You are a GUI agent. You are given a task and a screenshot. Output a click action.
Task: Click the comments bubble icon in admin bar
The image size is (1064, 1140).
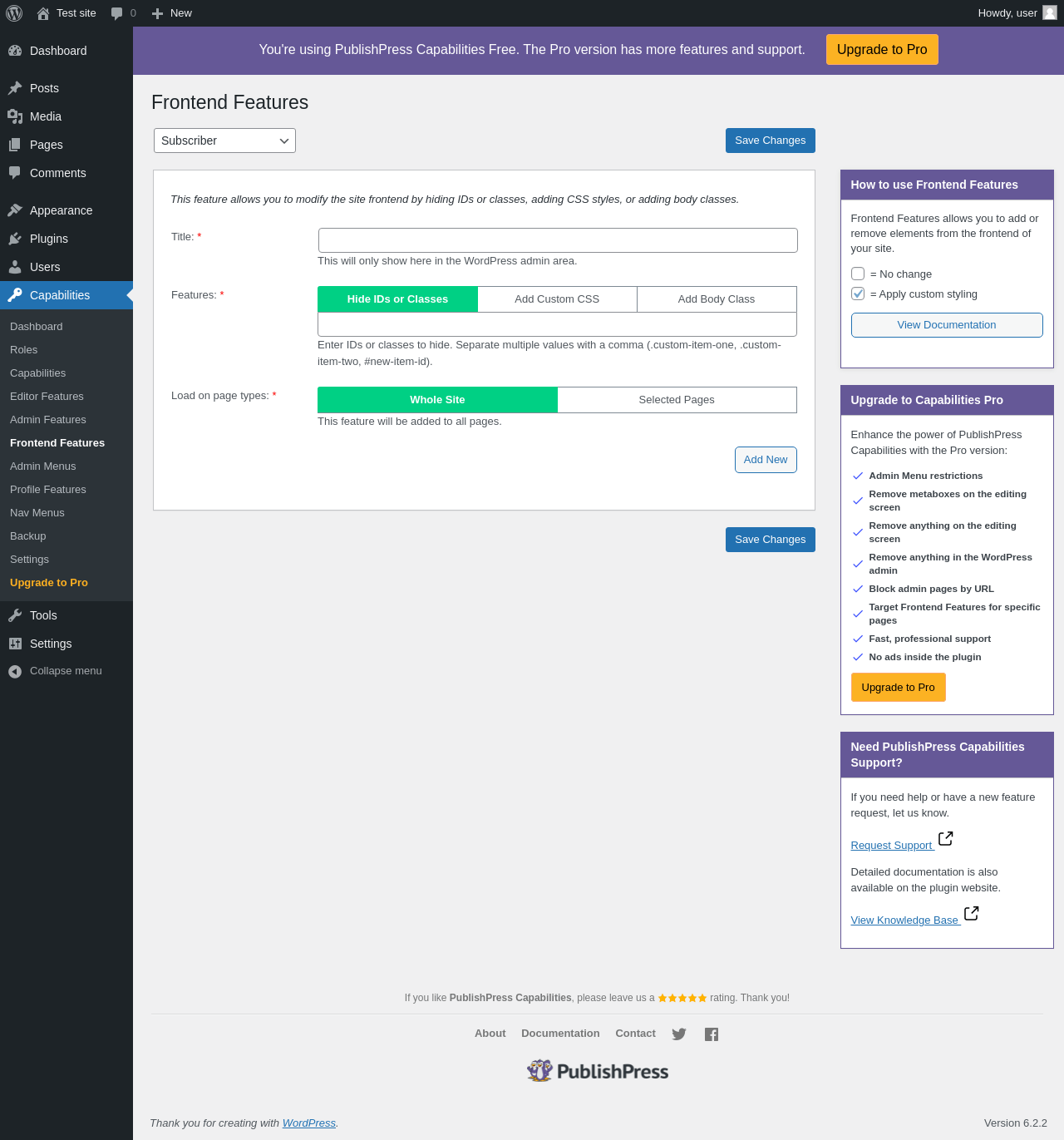coord(116,13)
